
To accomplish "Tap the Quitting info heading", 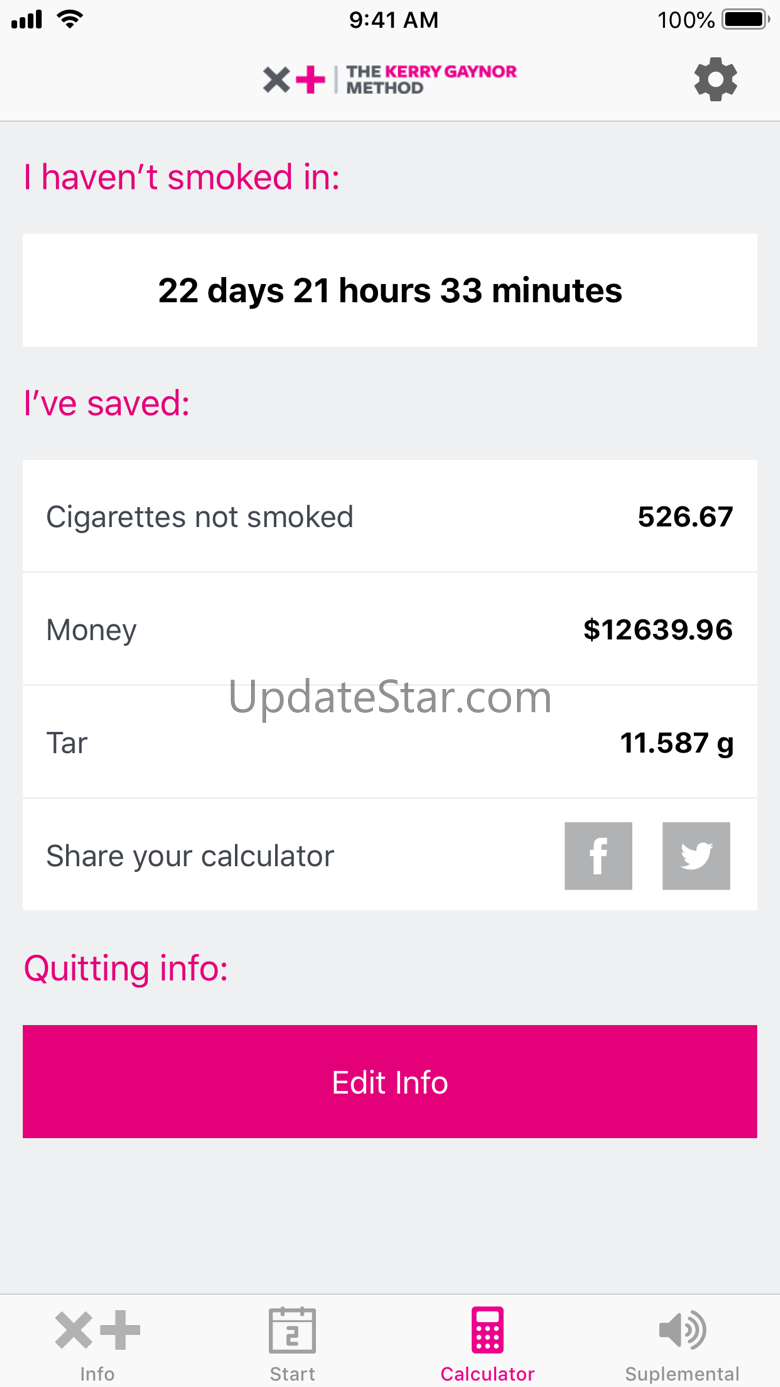I will [126, 969].
